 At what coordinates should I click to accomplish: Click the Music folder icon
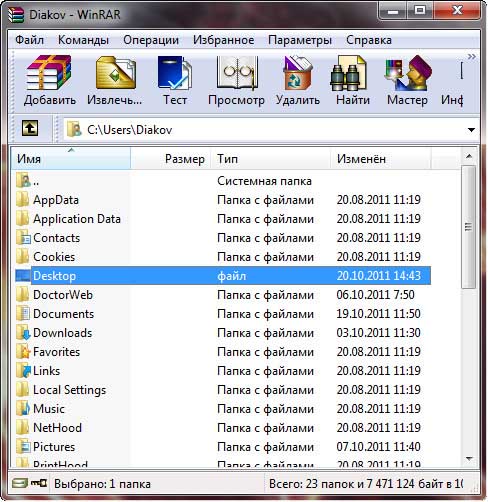click(23, 409)
